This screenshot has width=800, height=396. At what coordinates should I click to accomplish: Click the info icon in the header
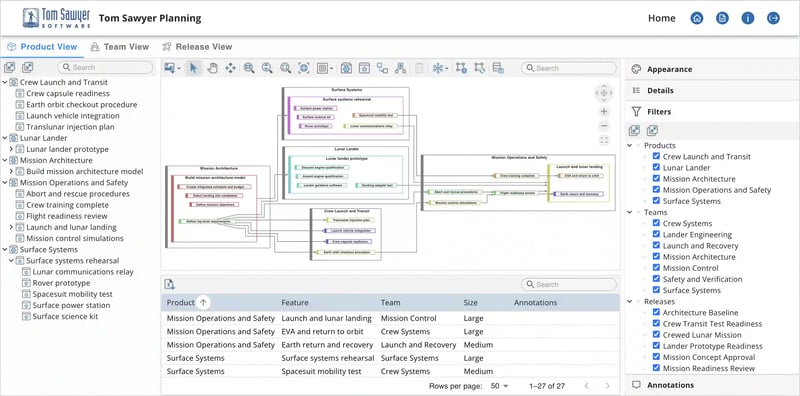tap(747, 18)
